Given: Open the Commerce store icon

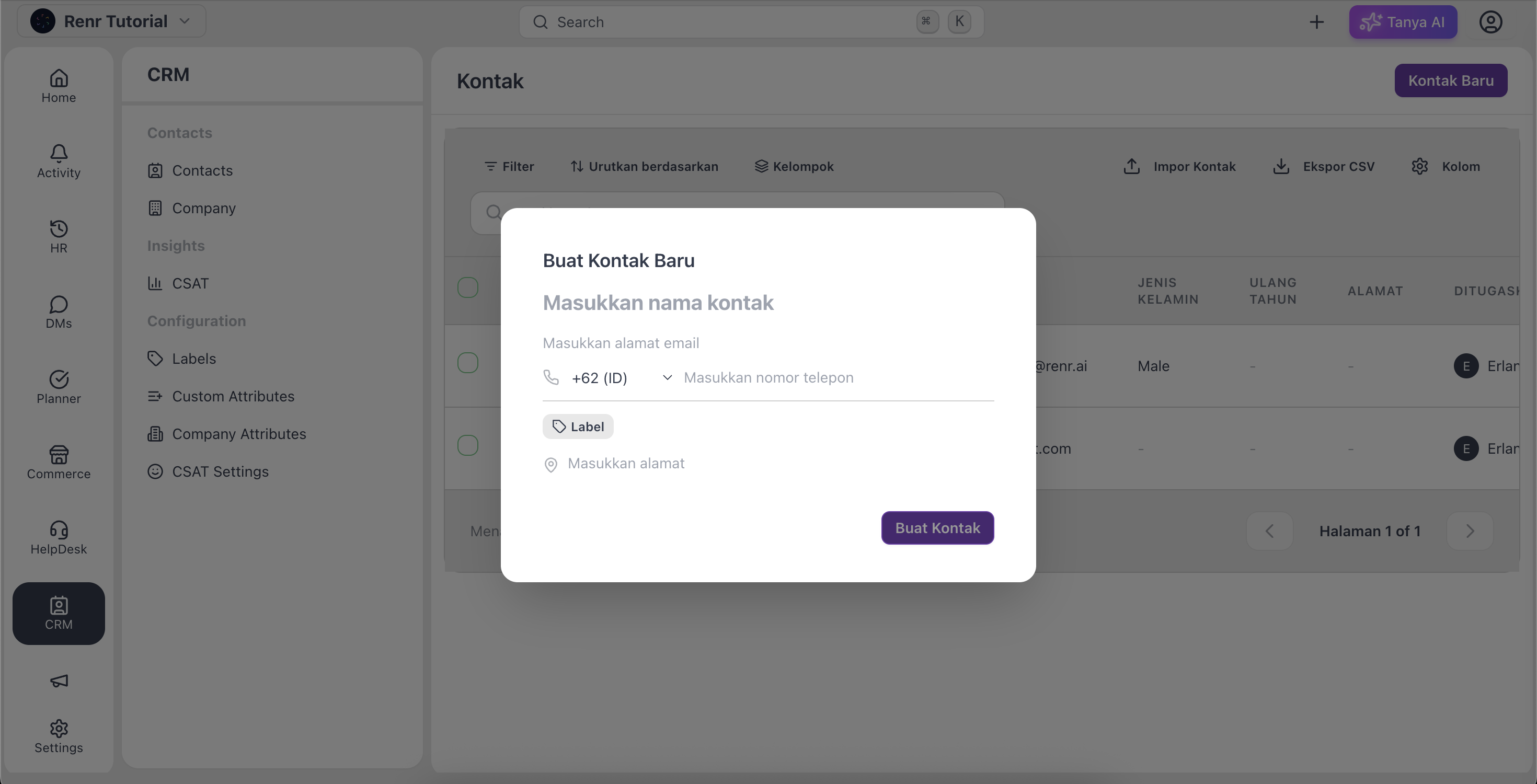Looking at the screenshot, I should [59, 455].
